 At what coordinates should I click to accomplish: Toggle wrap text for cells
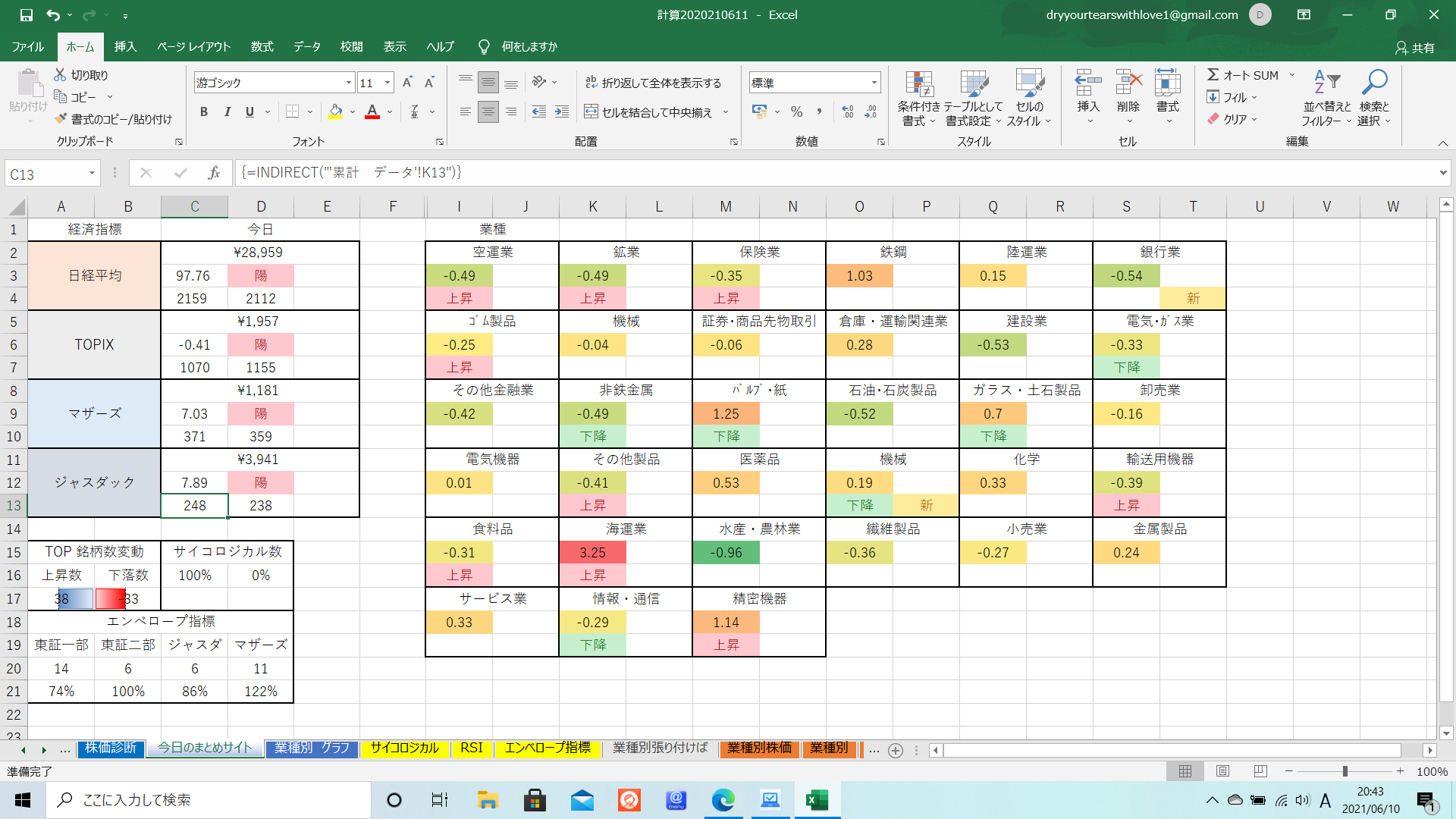click(x=653, y=83)
